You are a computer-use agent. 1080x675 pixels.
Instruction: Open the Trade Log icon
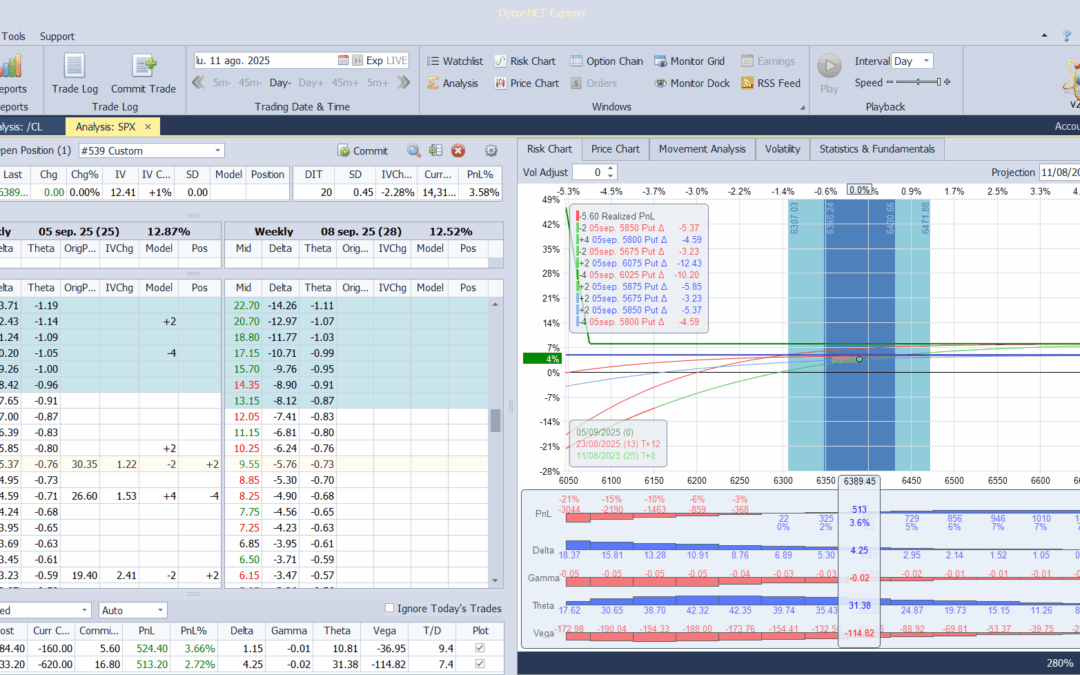pos(74,67)
